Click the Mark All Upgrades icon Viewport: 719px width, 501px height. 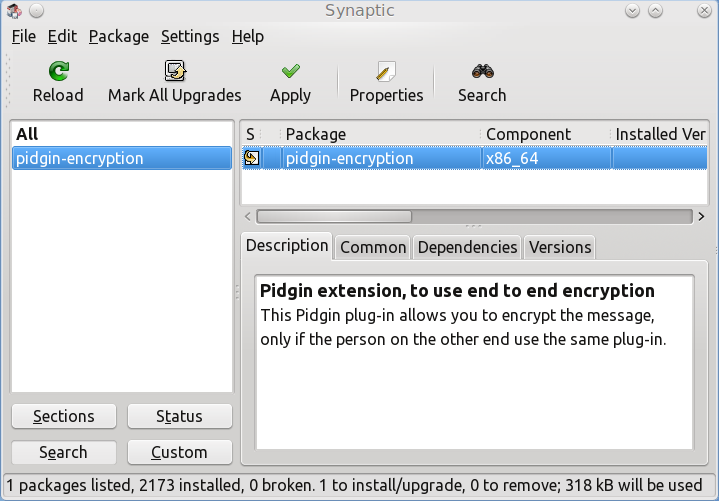[175, 71]
